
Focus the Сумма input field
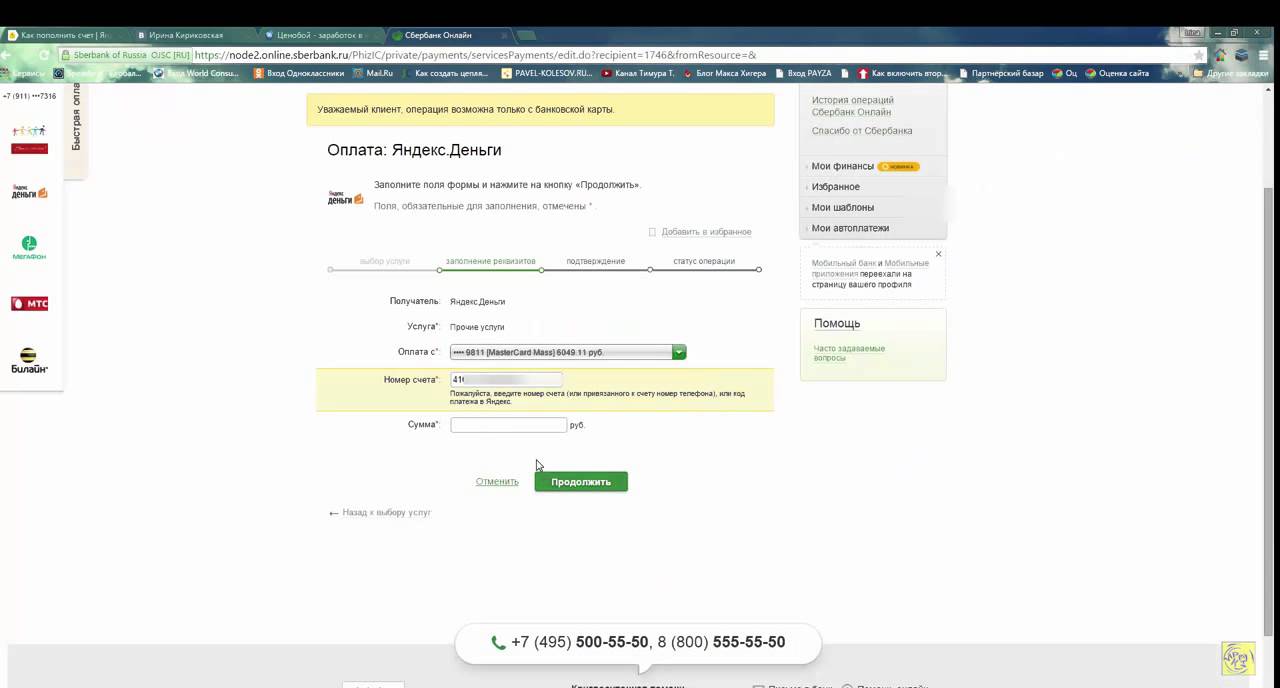pos(508,425)
